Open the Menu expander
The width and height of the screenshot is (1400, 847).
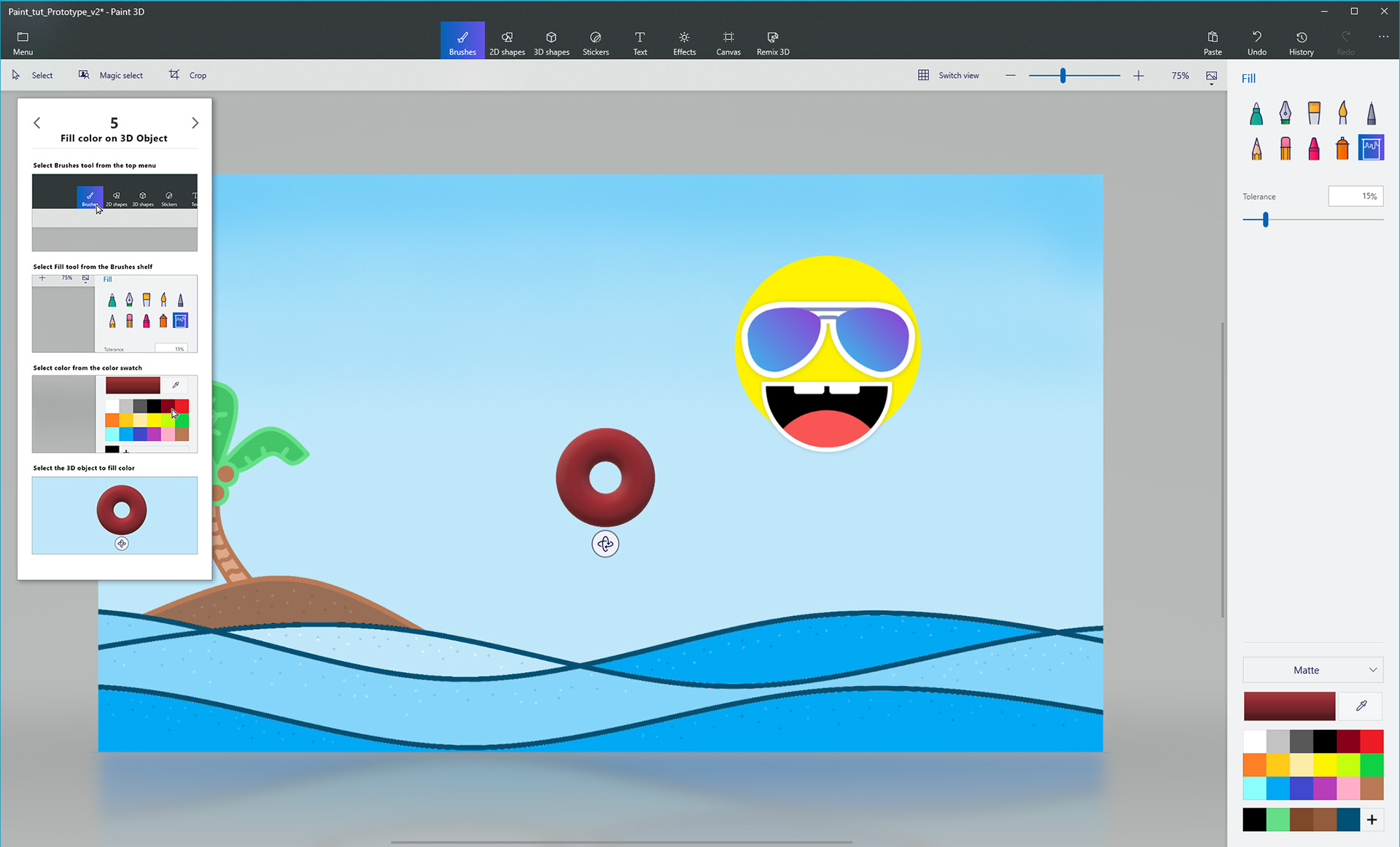pos(23,42)
